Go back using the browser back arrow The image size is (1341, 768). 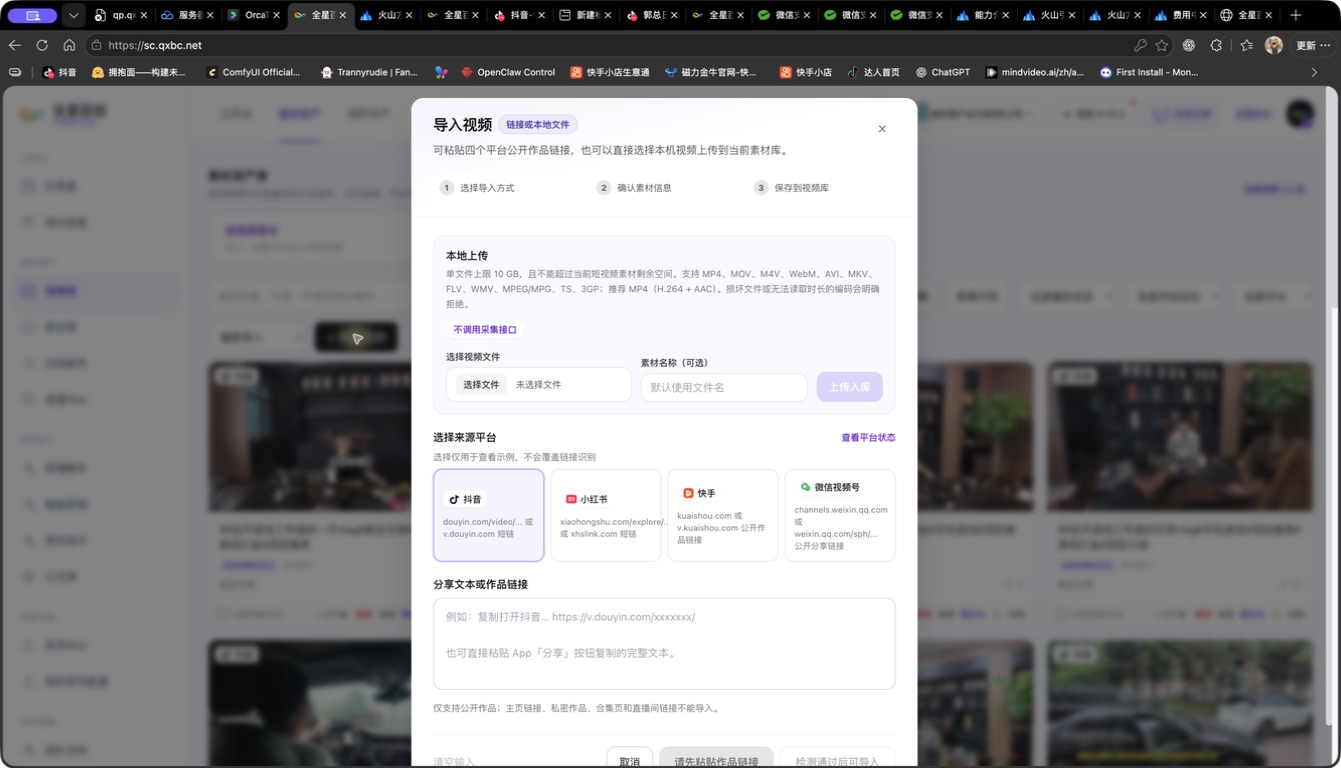pos(14,45)
